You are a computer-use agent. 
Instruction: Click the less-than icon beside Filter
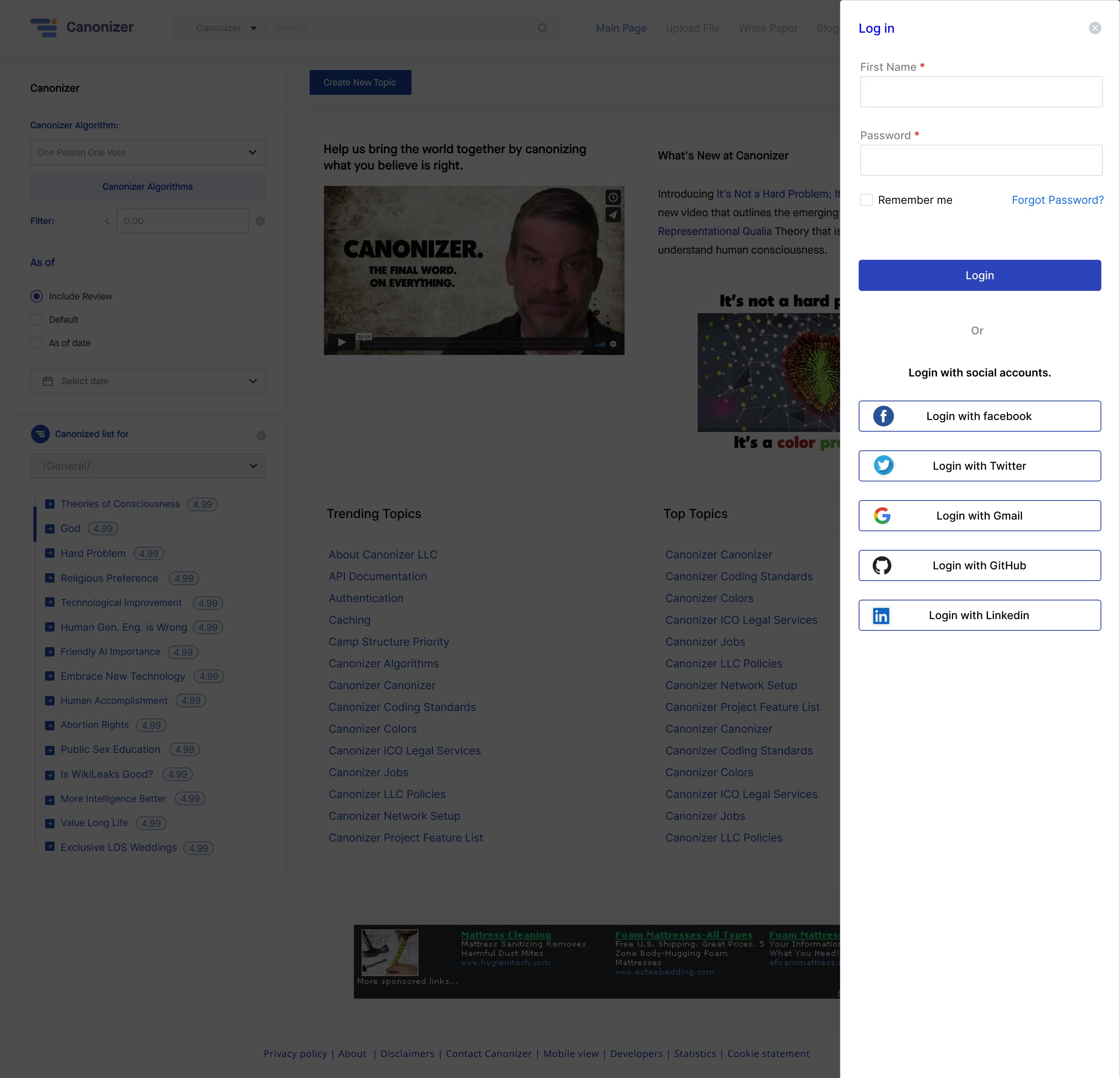point(107,221)
